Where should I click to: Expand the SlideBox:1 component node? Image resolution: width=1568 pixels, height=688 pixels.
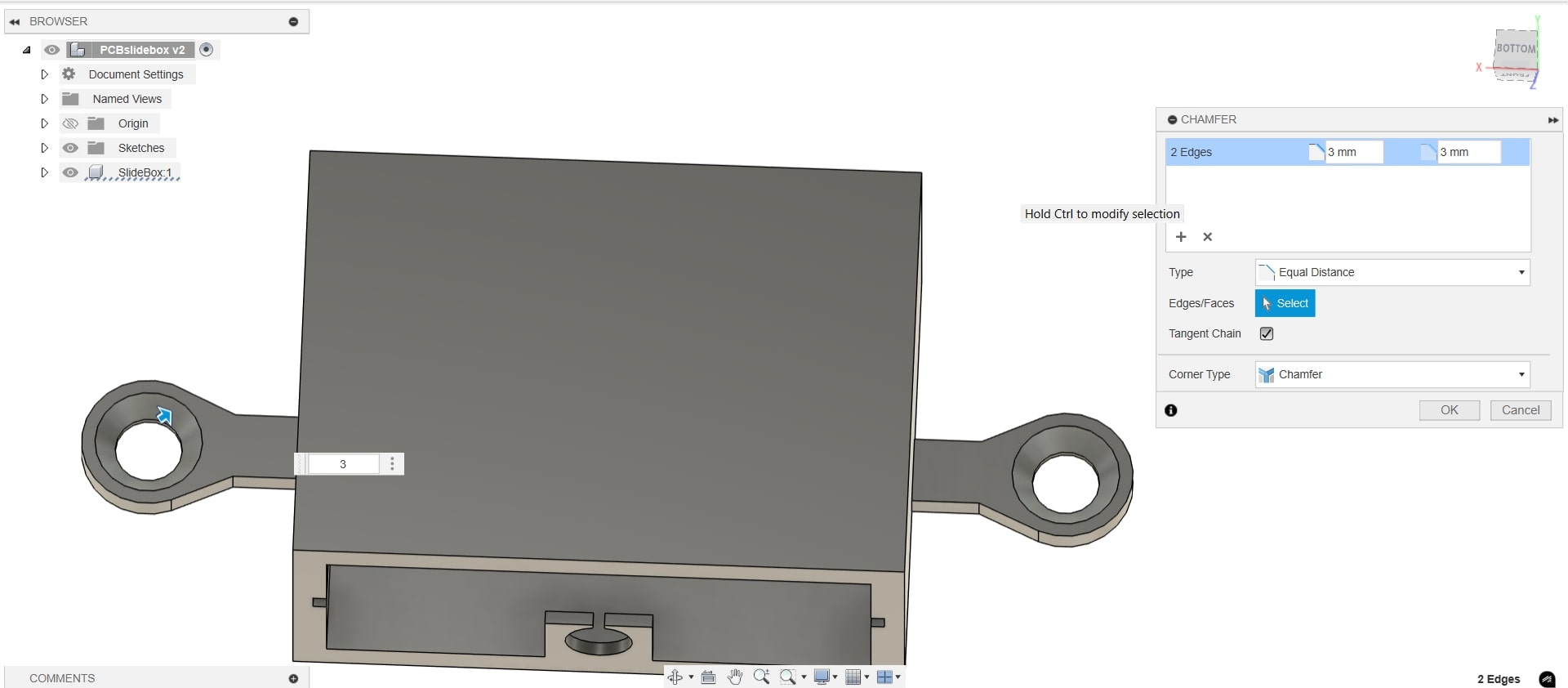45,172
